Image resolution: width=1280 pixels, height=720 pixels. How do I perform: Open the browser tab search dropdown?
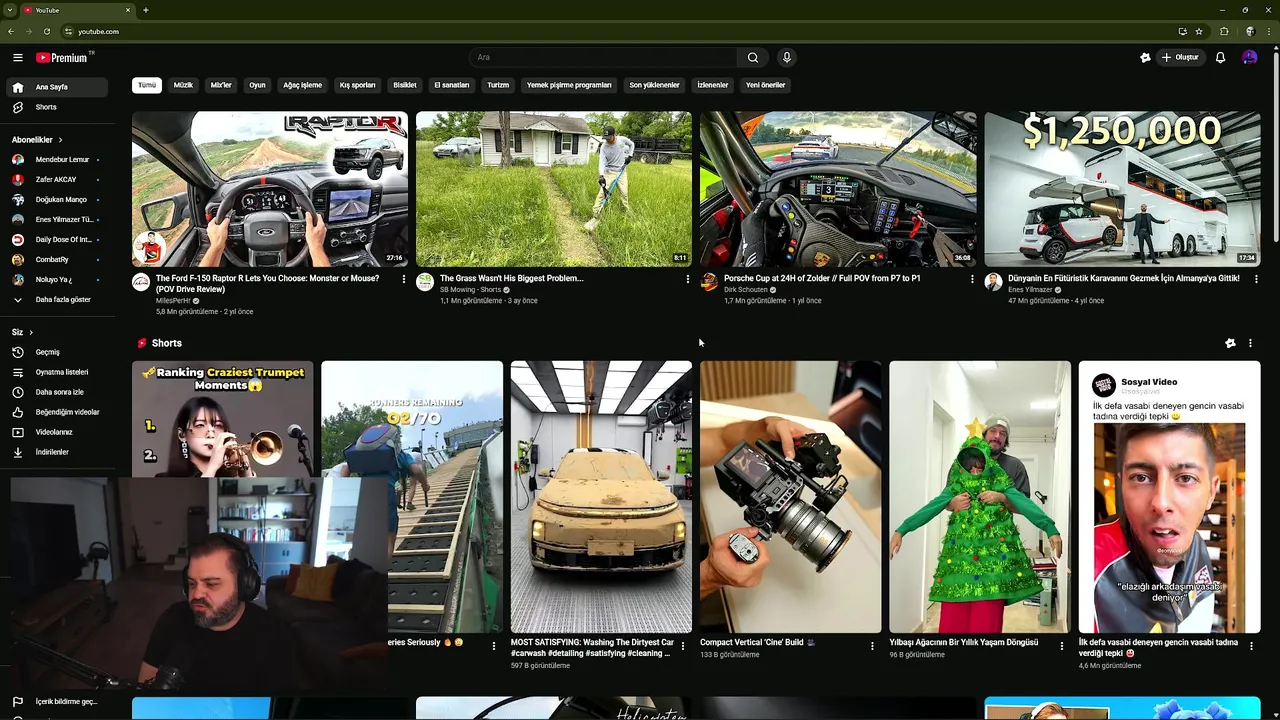(9, 10)
